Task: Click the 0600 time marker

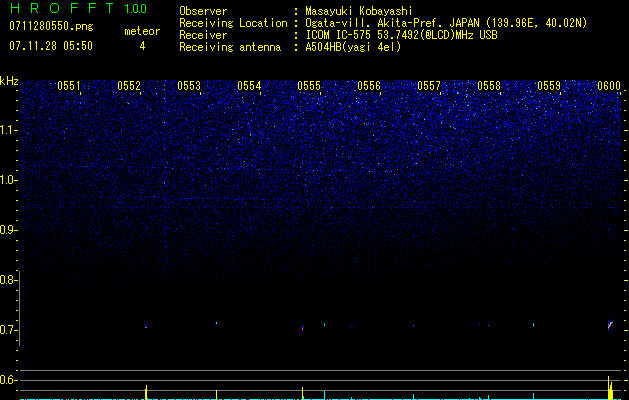Action: pos(609,86)
